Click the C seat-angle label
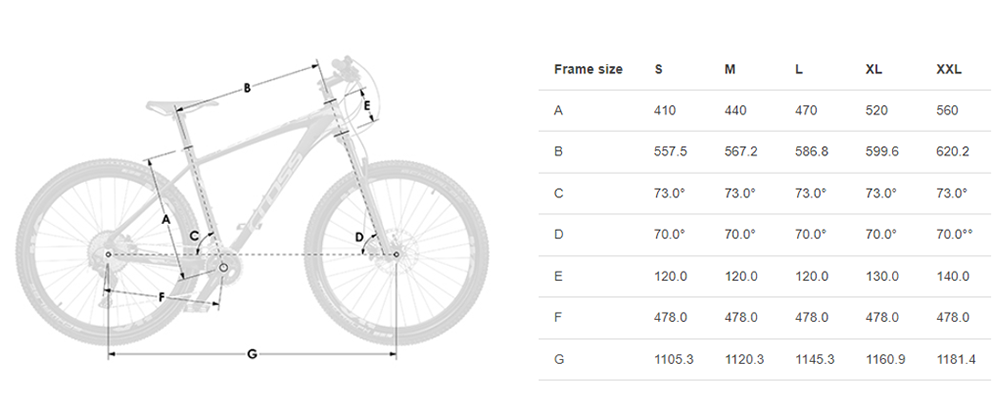The height and width of the screenshot is (400, 1000). pos(195,237)
